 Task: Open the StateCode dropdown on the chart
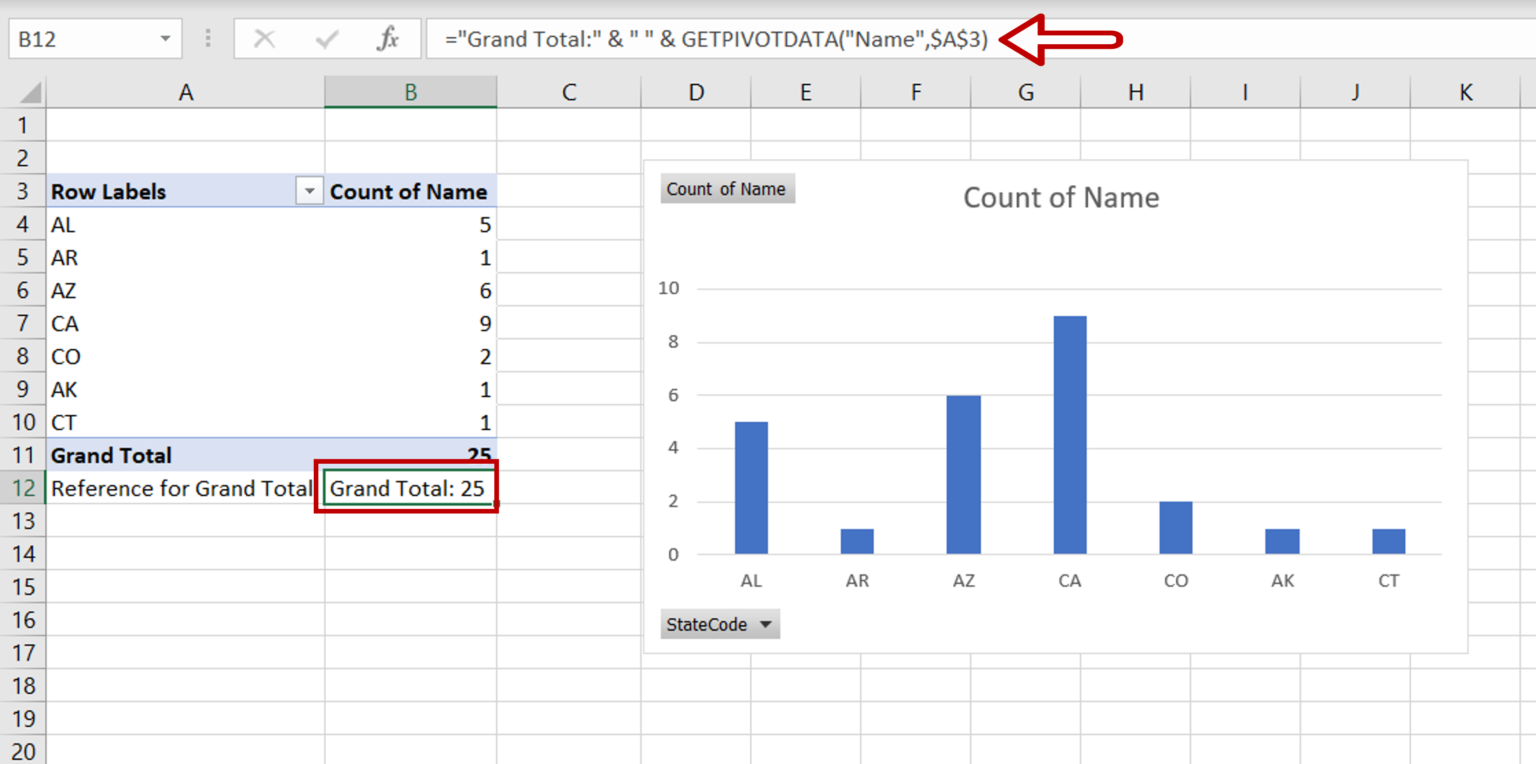[766, 624]
